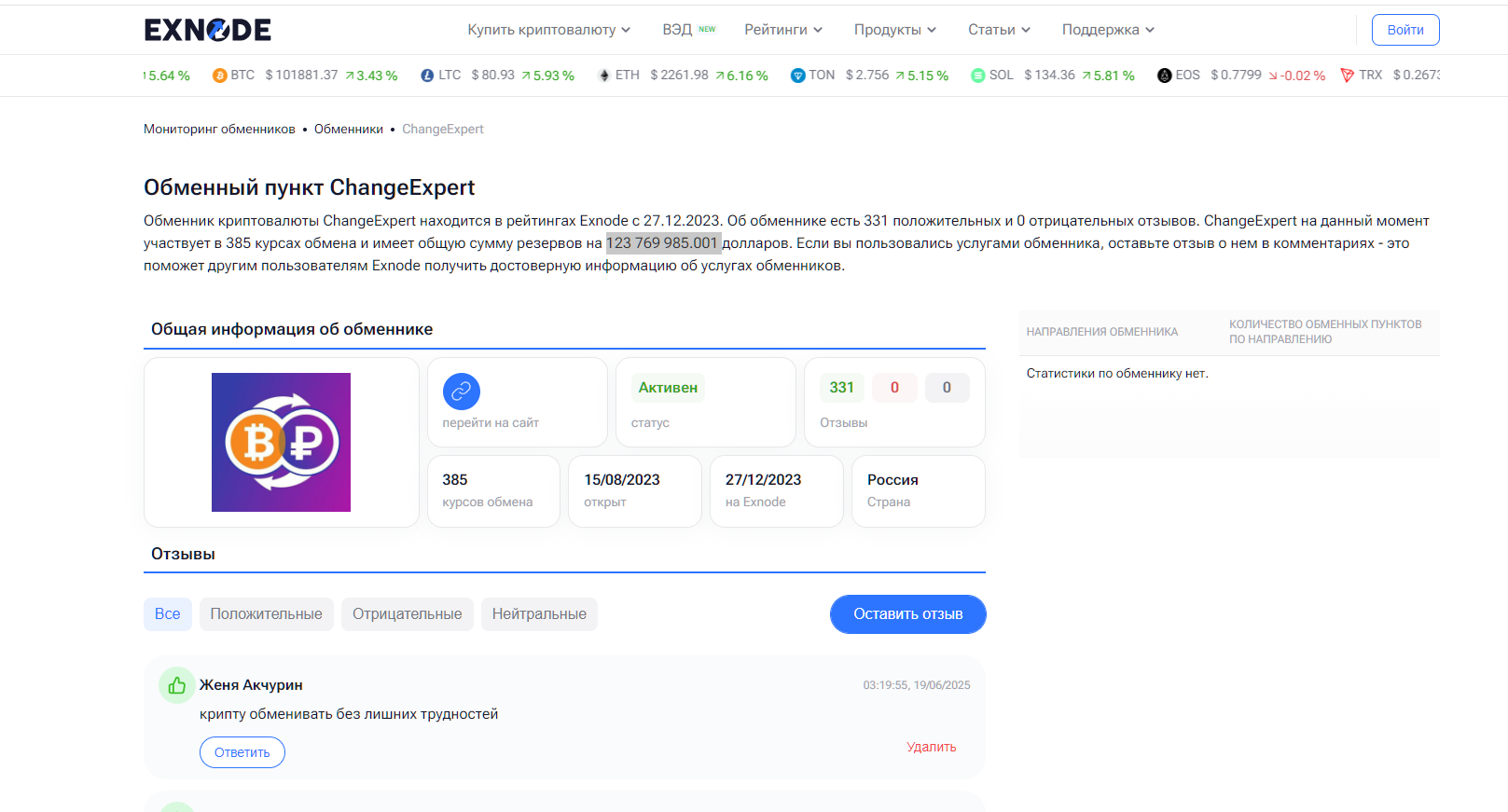This screenshot has width=1508, height=812.
Task: Click the EOS coin icon in ticker
Action: pyautogui.click(x=1164, y=76)
